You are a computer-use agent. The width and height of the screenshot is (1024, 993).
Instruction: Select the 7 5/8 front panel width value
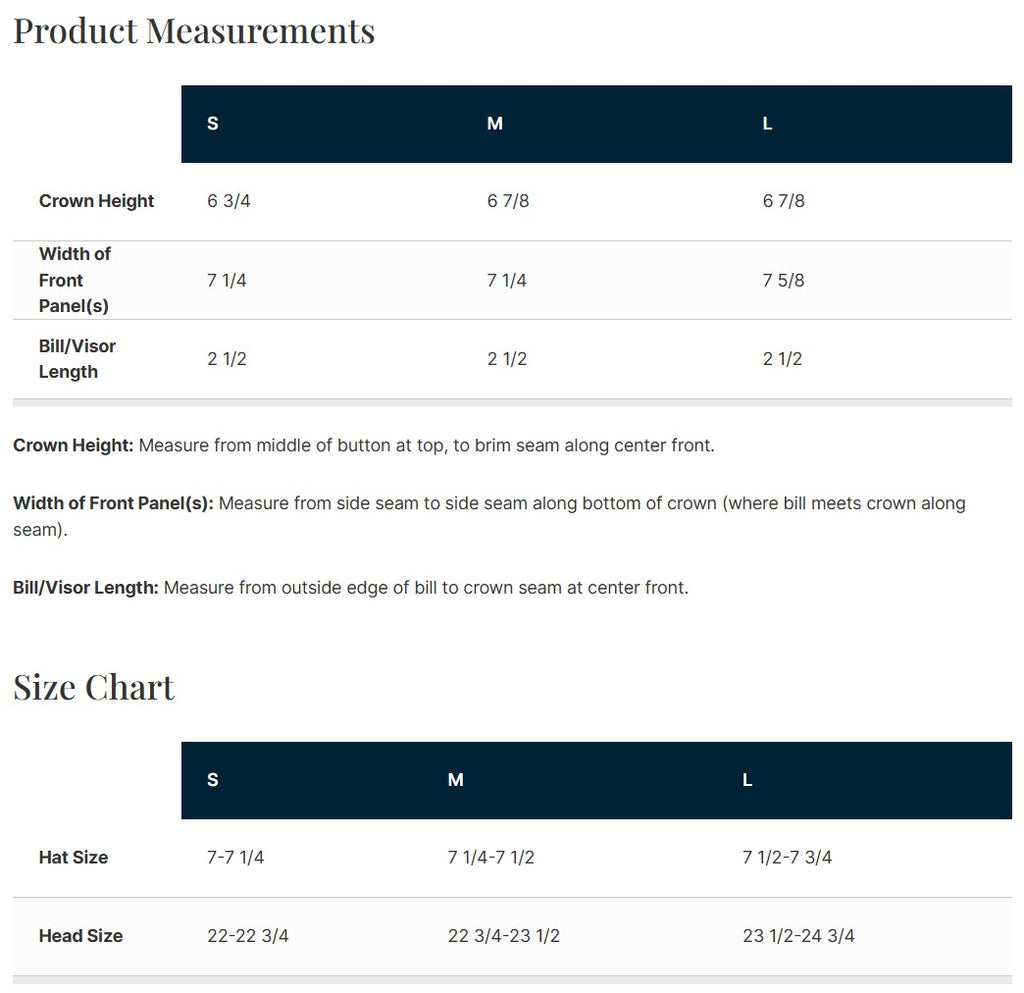click(783, 280)
